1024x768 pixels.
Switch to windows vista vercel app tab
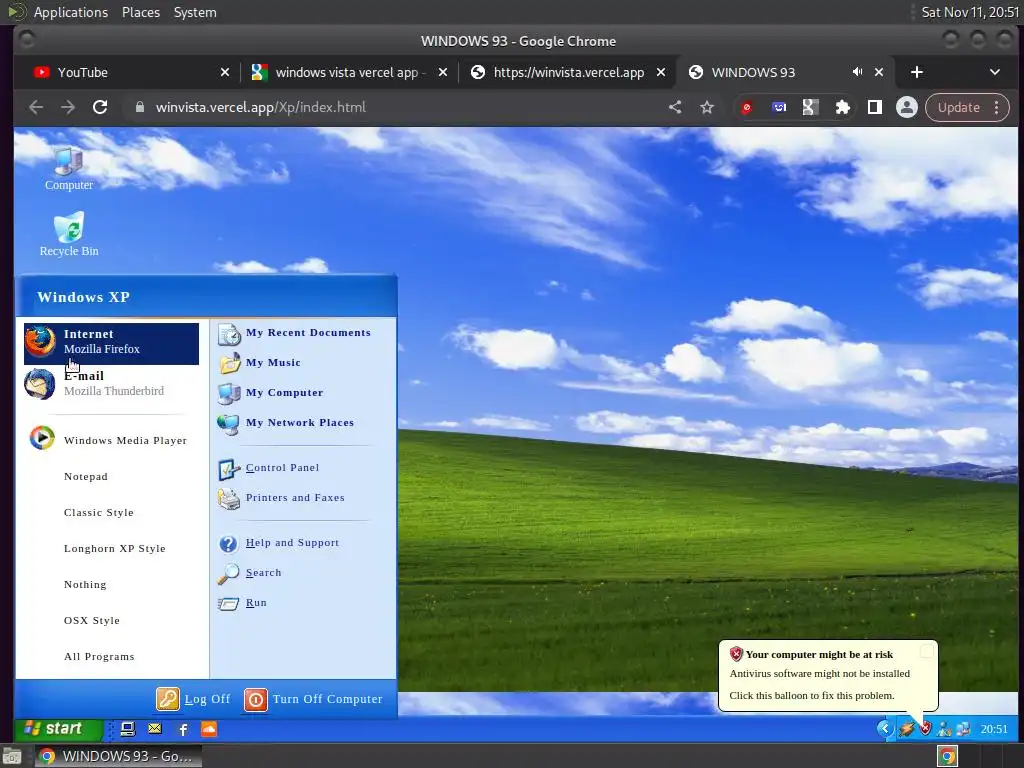pos(349,72)
